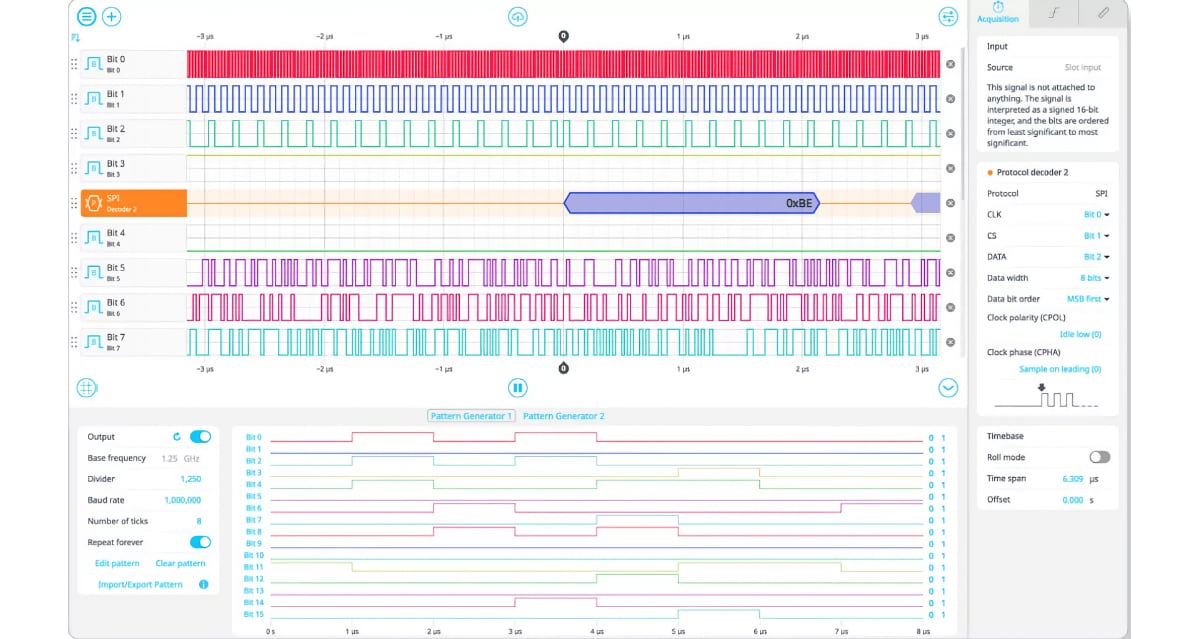
Task: Remove the Bit 0 channel
Action: point(950,64)
